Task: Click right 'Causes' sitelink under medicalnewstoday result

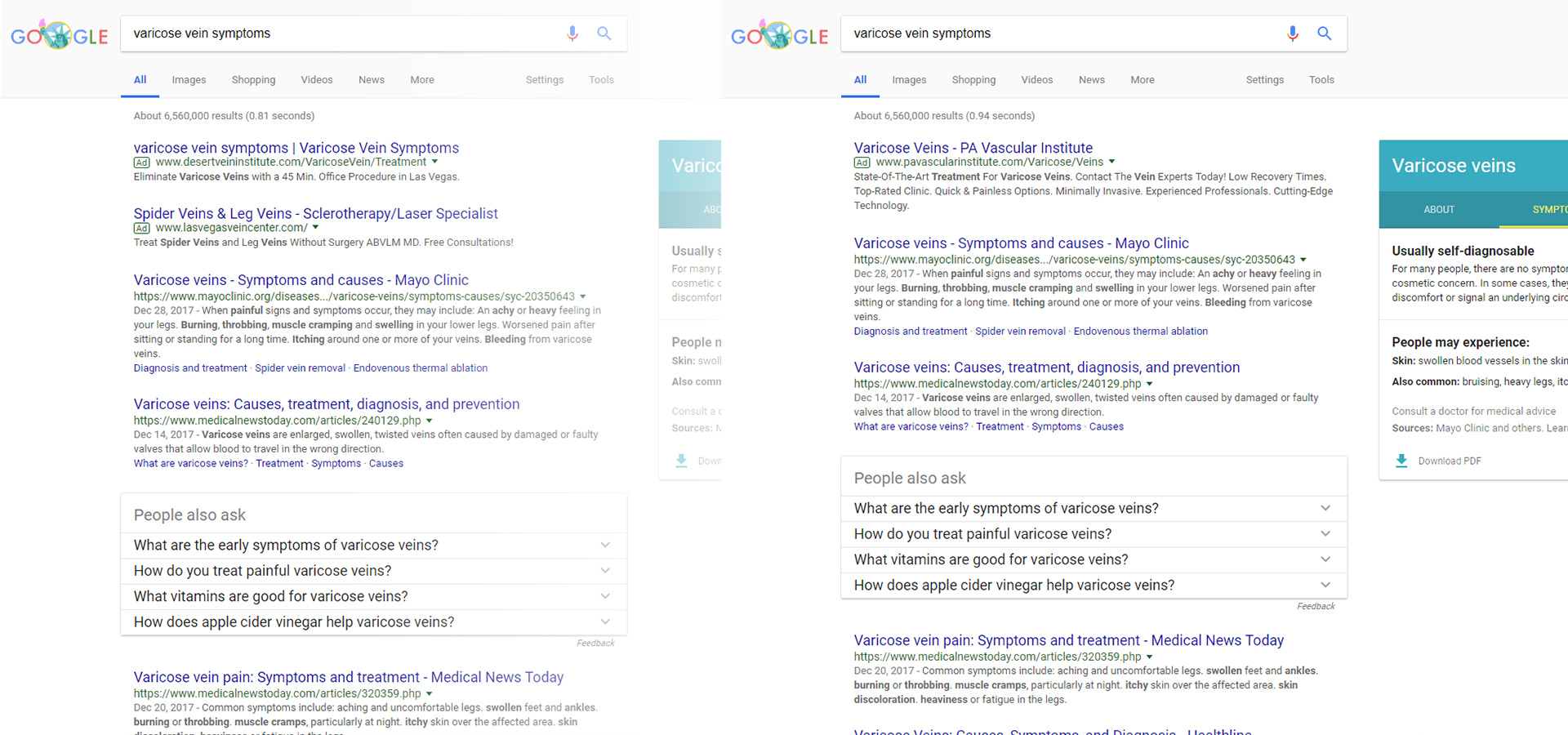Action: [1107, 427]
